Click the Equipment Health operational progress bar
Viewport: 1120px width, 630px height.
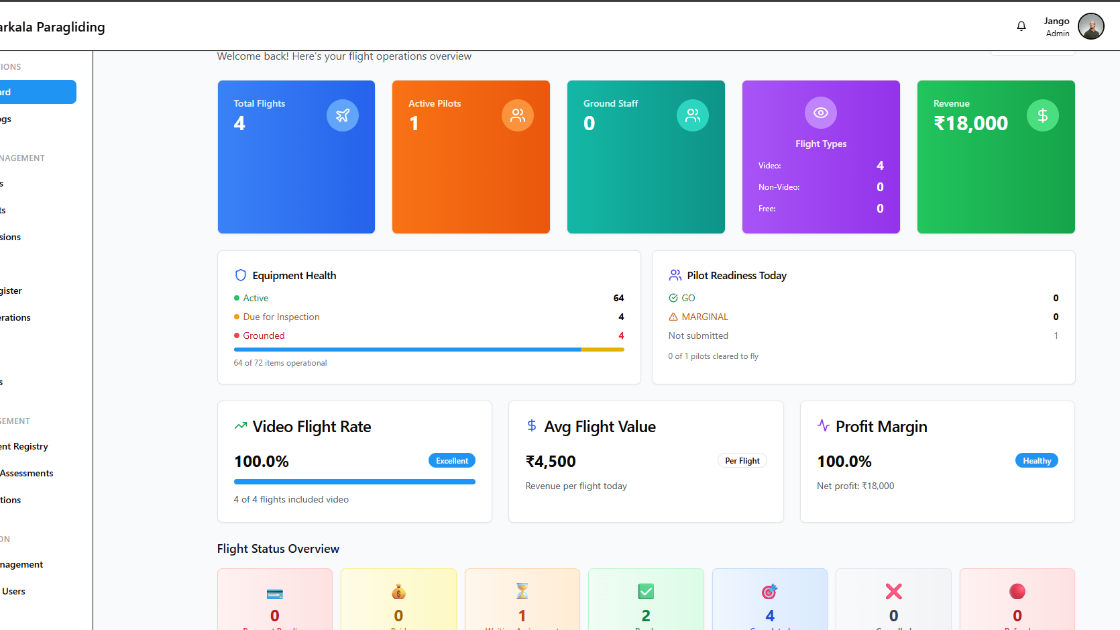pyautogui.click(x=428, y=350)
